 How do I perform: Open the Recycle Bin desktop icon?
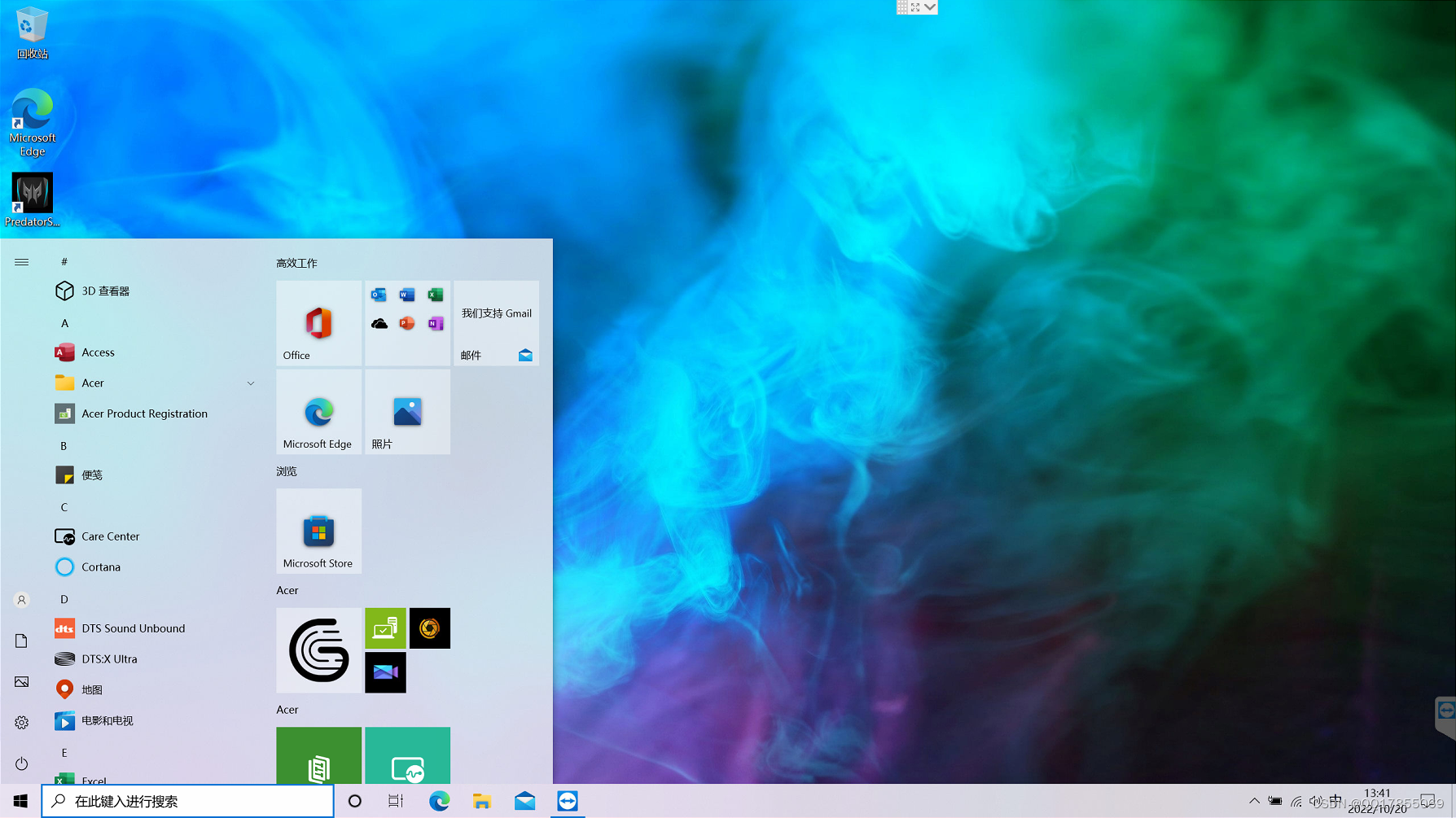pos(32,33)
